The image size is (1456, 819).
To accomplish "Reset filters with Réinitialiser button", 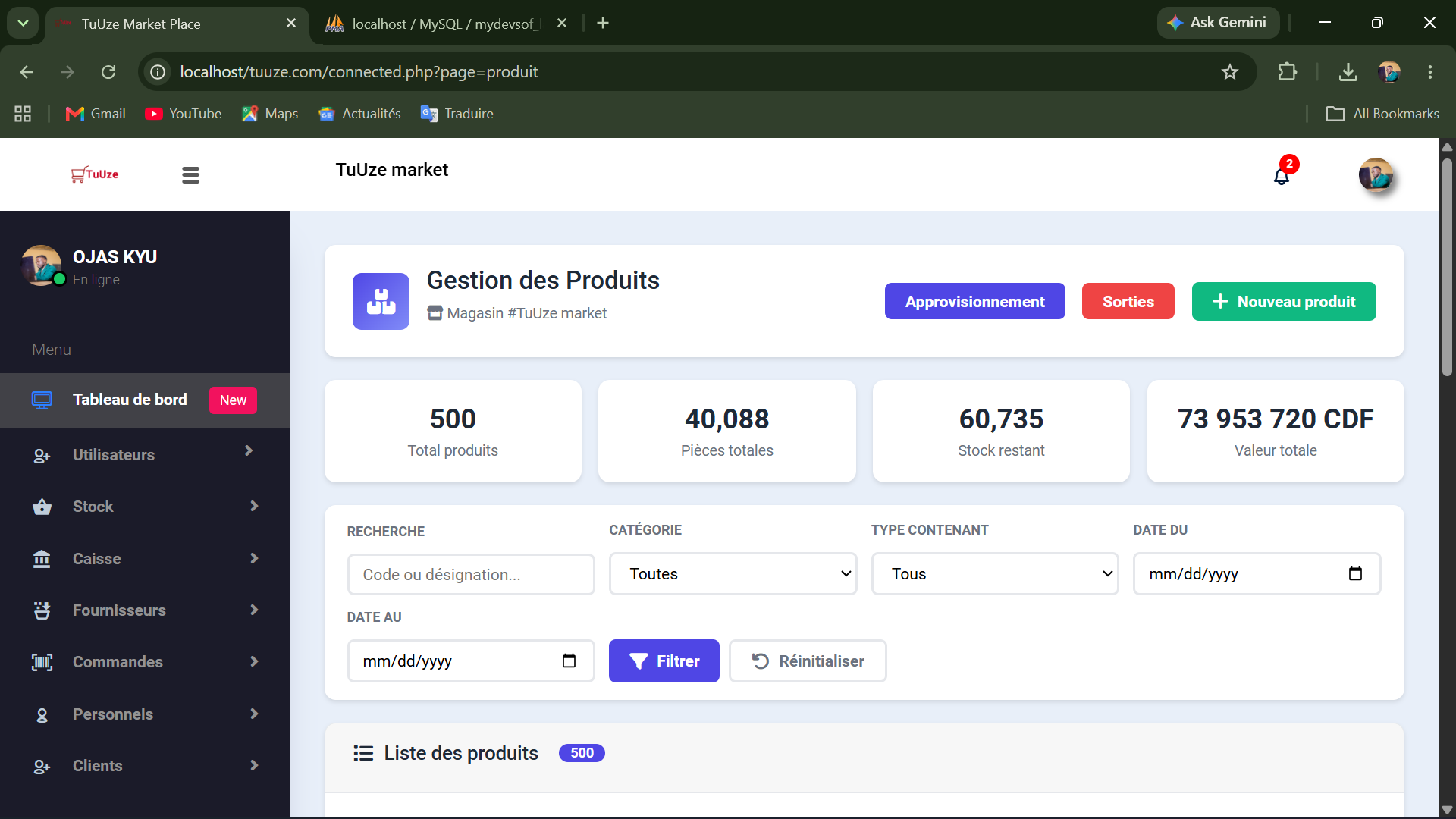I will coord(808,661).
